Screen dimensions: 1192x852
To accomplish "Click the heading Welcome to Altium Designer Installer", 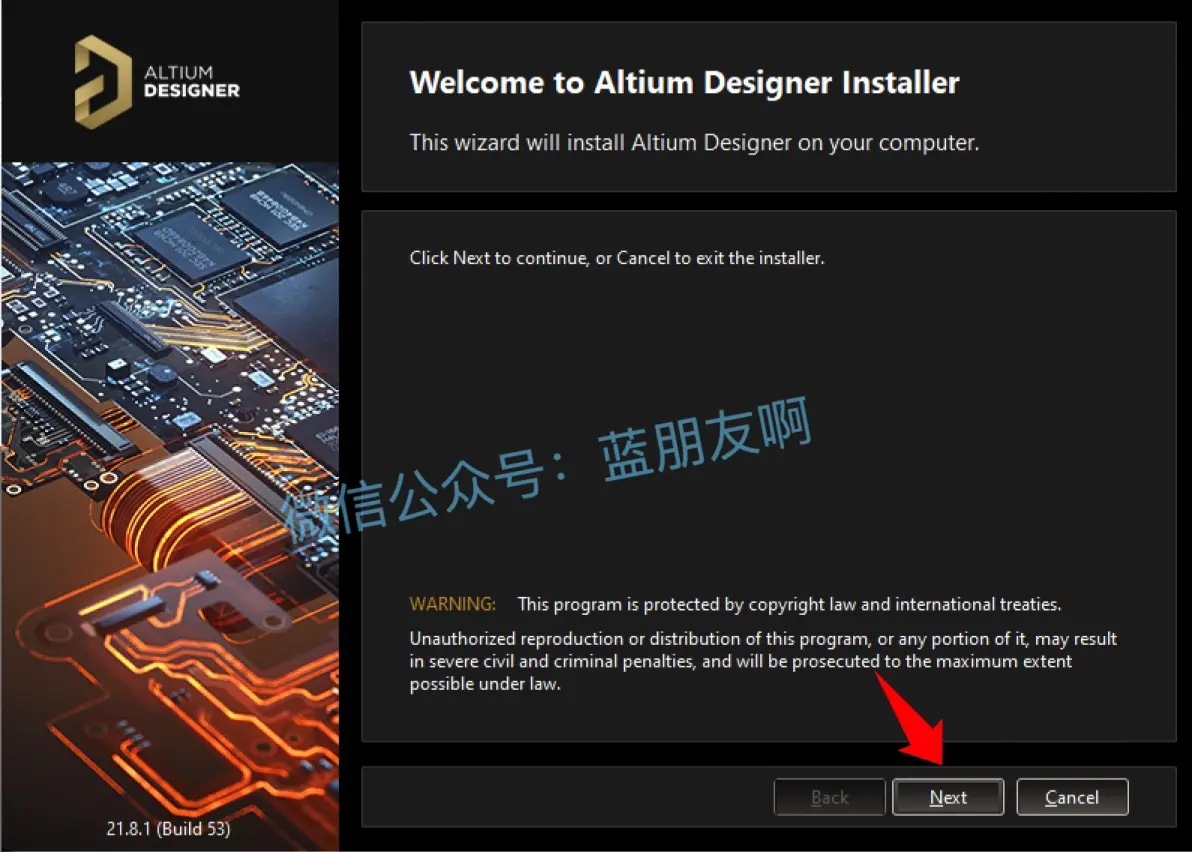I will coord(684,82).
